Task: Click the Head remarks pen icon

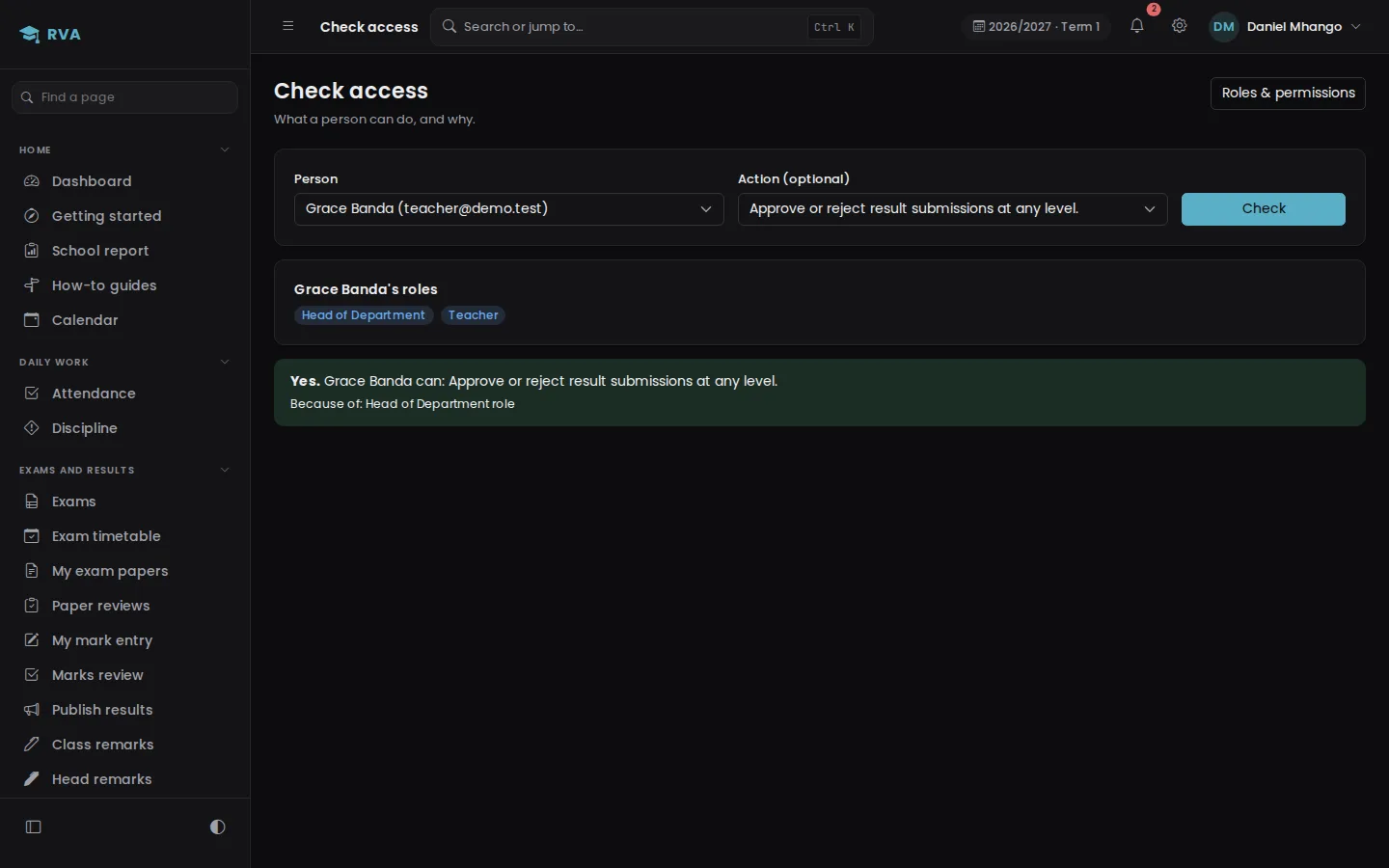Action: pyautogui.click(x=32, y=779)
